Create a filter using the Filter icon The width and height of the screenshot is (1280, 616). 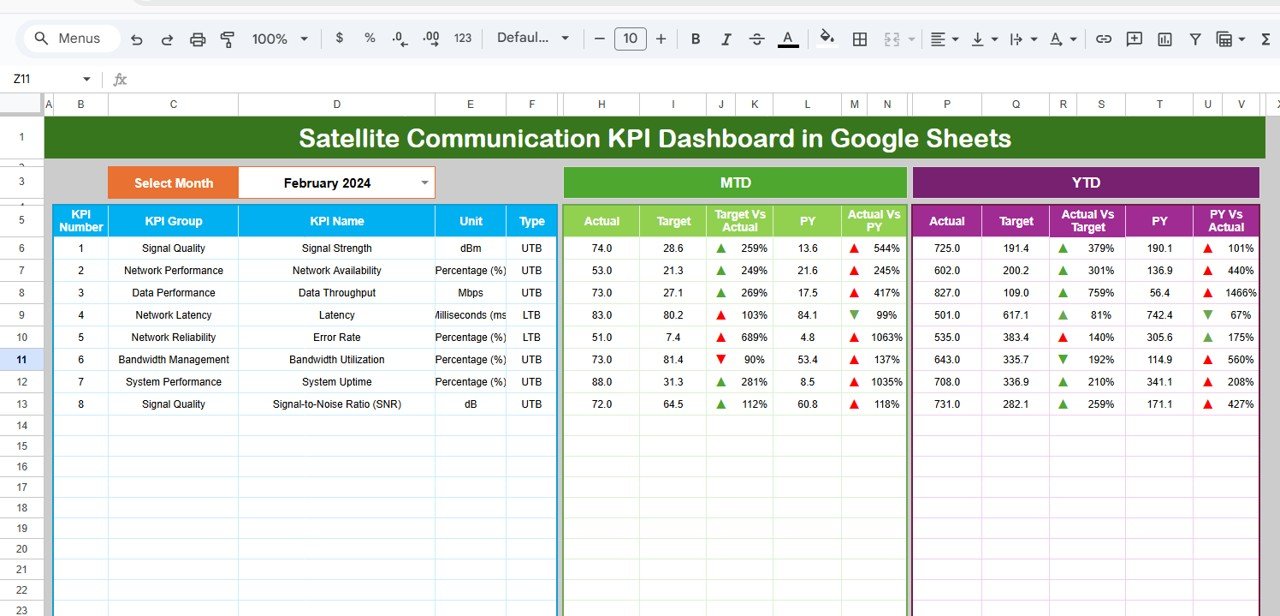tap(1195, 38)
